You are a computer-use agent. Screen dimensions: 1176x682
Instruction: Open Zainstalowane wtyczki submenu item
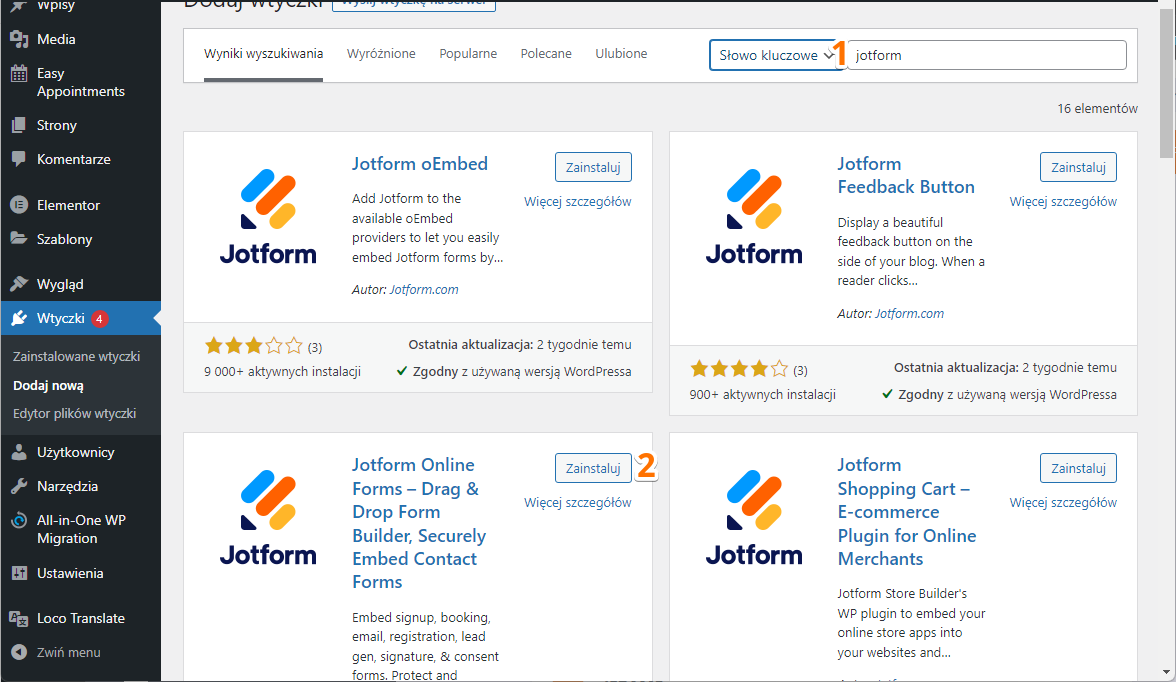coord(76,356)
